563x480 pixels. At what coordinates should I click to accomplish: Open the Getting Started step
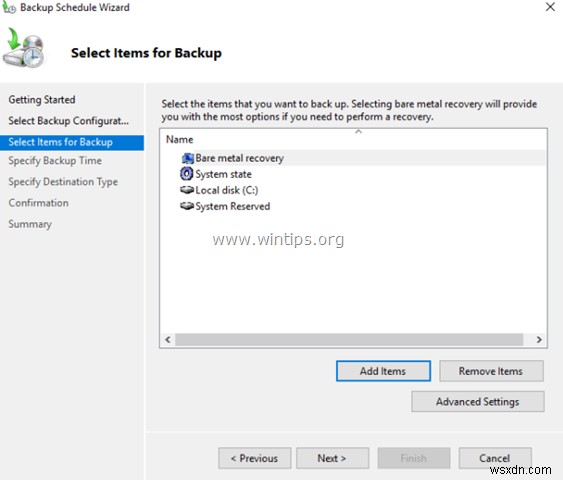point(42,99)
